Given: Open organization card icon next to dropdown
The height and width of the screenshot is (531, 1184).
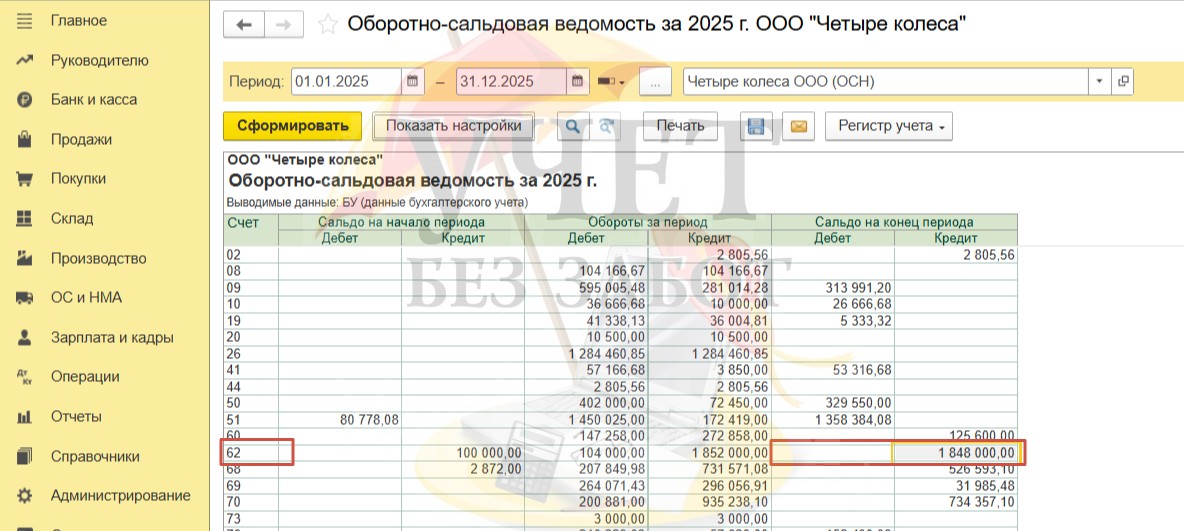Looking at the screenshot, I should [1123, 82].
